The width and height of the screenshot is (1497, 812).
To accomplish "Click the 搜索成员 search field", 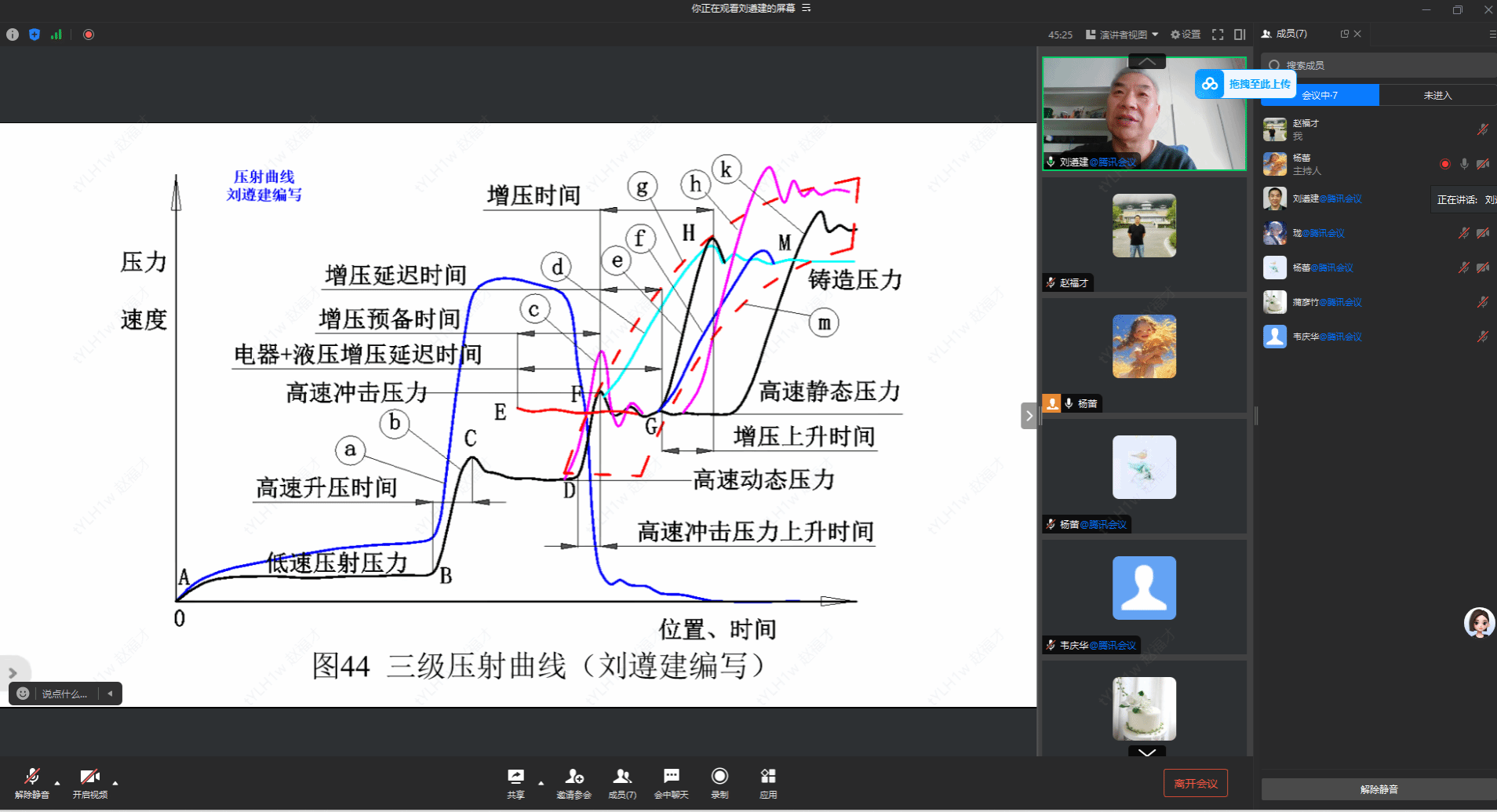I will [x=1381, y=65].
